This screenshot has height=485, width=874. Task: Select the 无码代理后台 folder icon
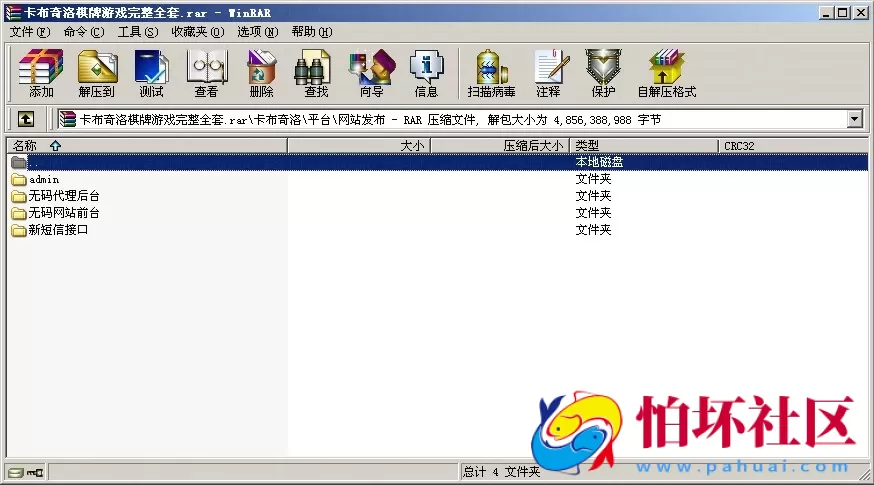pos(19,196)
